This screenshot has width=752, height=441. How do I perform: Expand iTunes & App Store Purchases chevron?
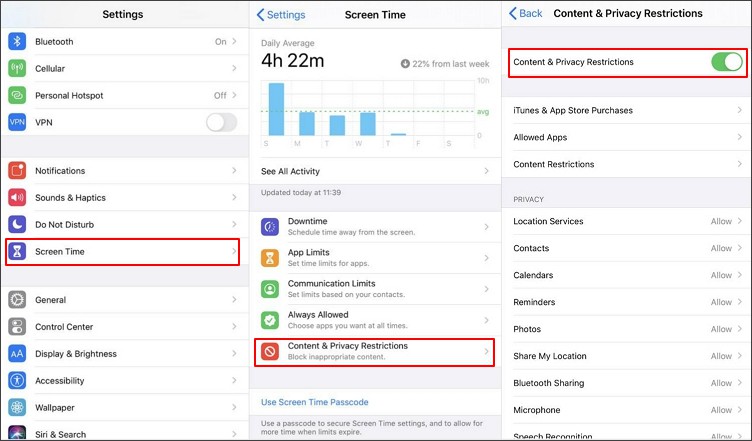(x=738, y=110)
